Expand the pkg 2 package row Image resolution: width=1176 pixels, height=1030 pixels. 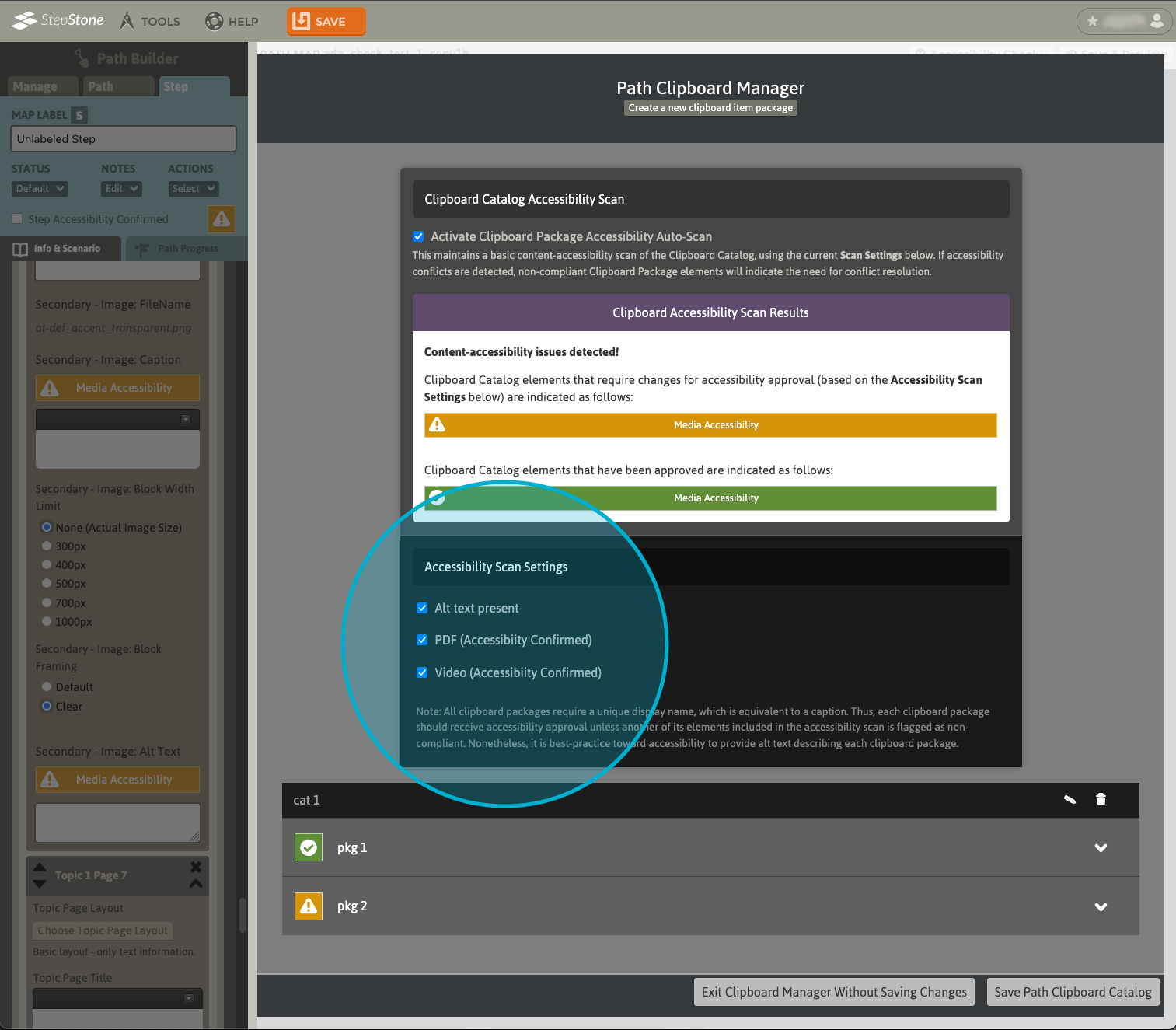(x=1101, y=906)
